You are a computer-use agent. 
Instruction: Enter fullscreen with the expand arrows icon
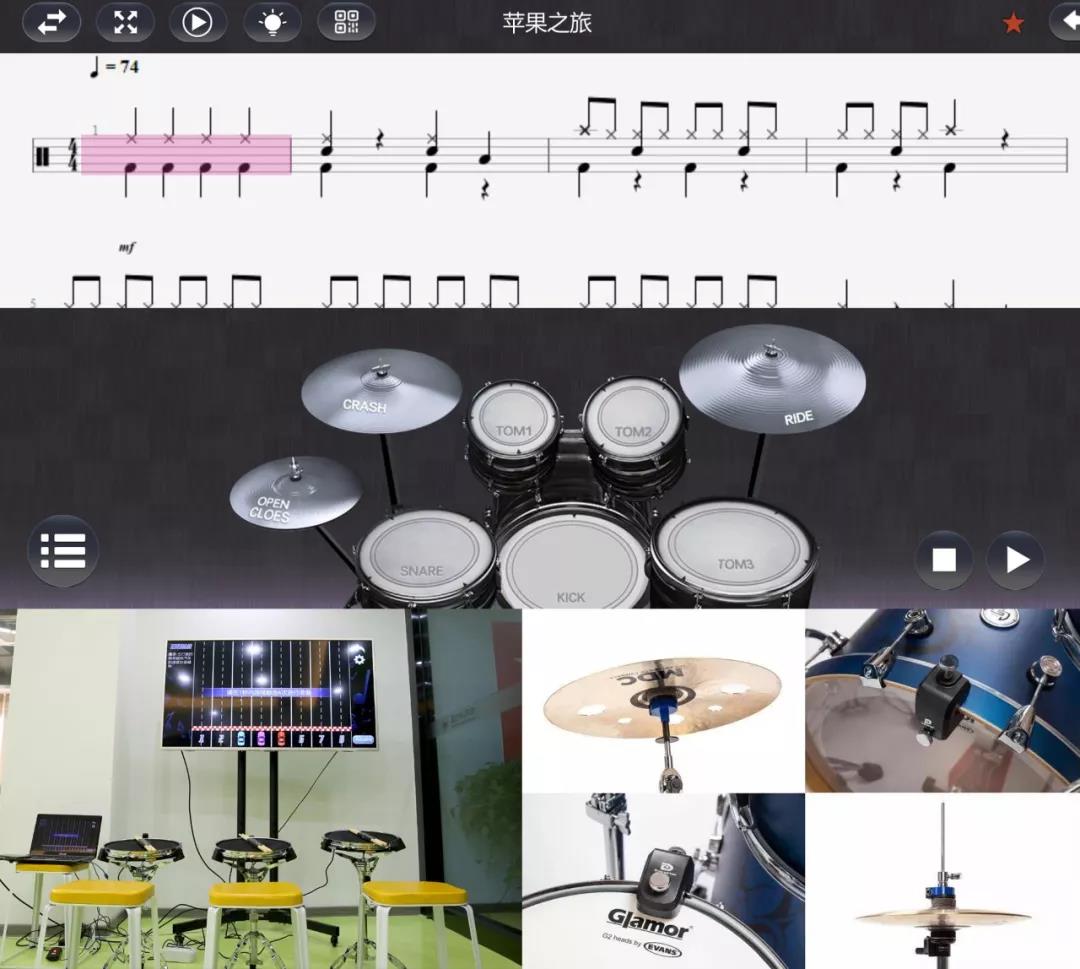coord(125,22)
